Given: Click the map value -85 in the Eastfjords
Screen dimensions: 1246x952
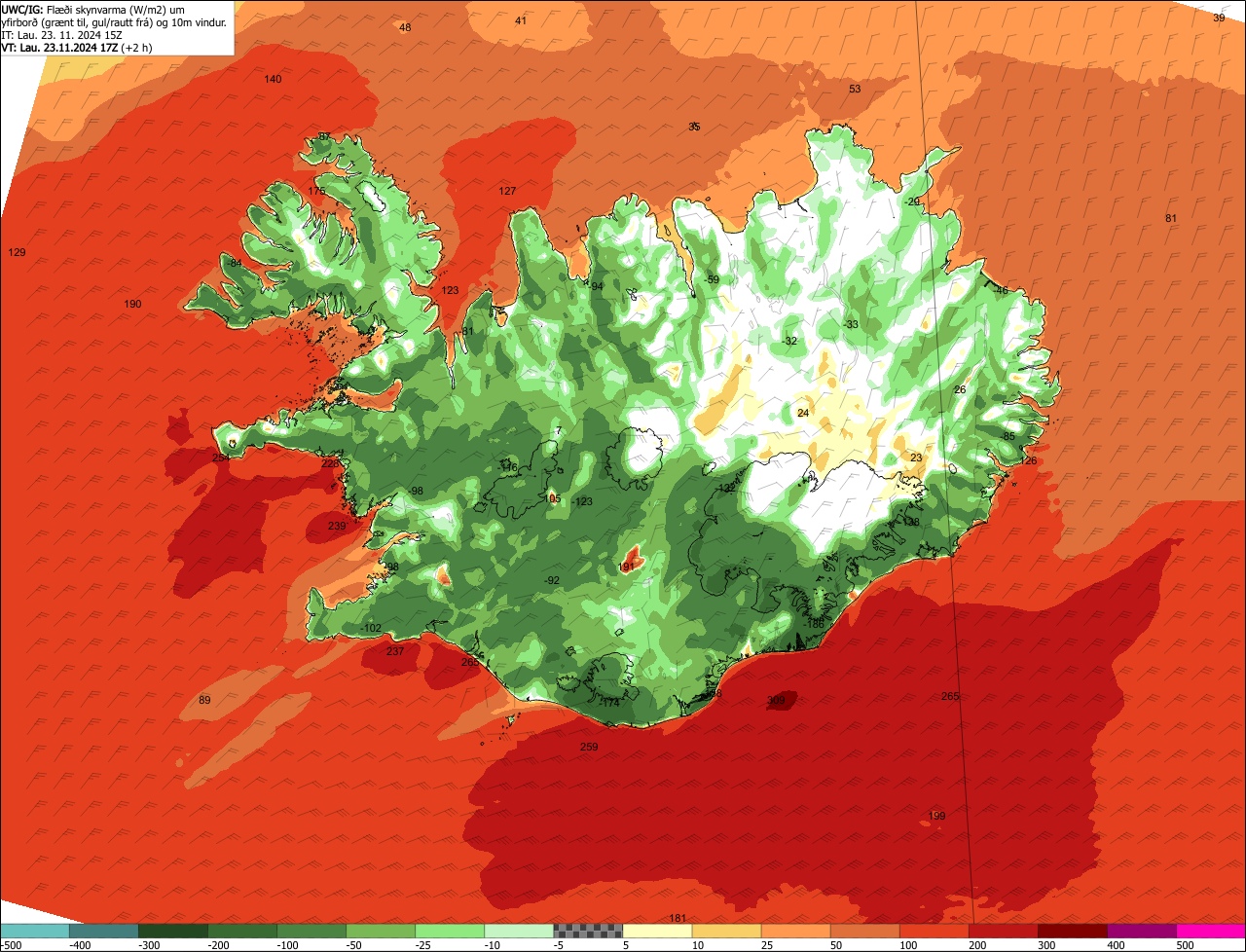Looking at the screenshot, I should (x=1008, y=436).
